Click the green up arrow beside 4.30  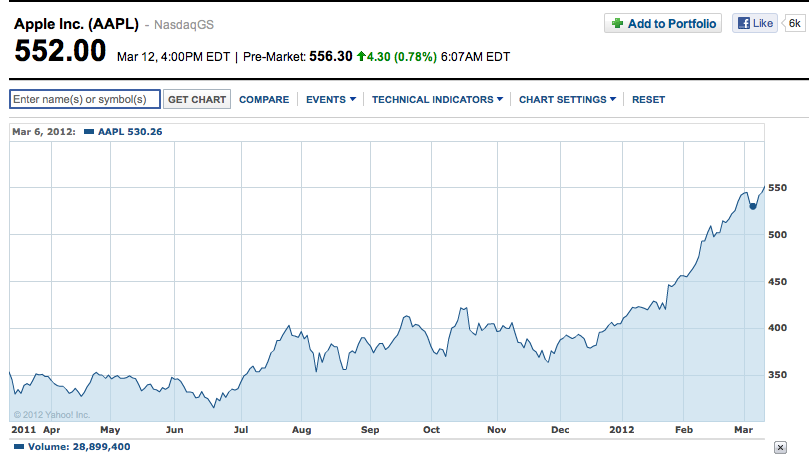pyautogui.click(x=361, y=56)
